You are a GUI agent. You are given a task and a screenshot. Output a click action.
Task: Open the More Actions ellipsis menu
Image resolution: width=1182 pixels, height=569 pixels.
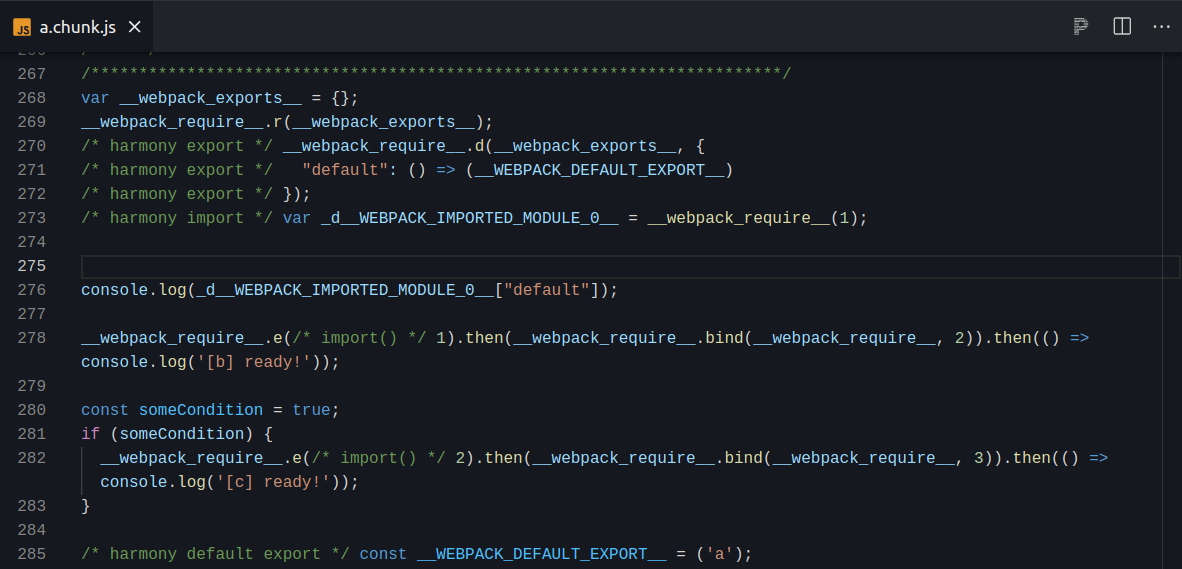point(1161,27)
